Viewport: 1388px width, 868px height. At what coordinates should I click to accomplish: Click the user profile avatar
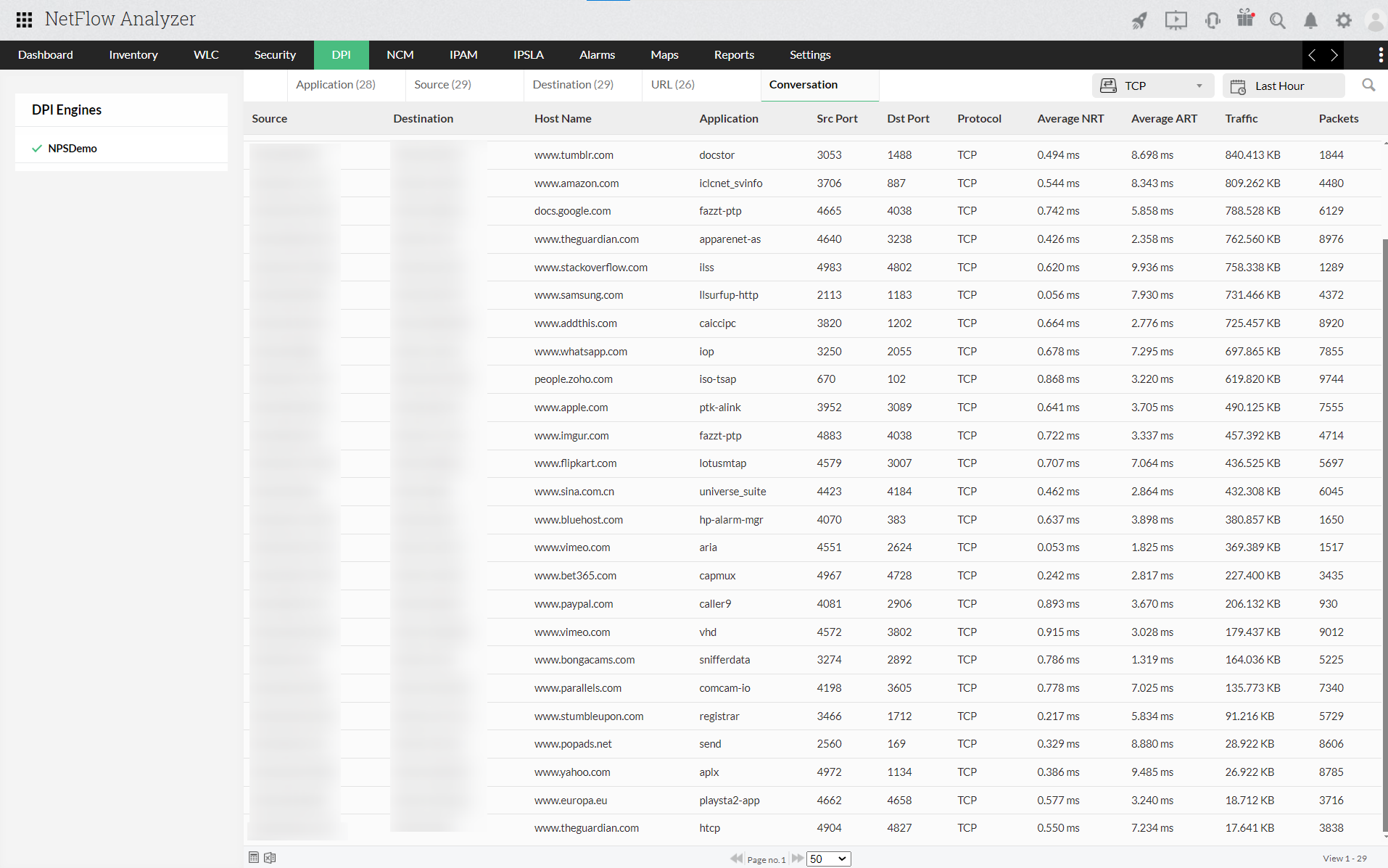pos(1375,20)
